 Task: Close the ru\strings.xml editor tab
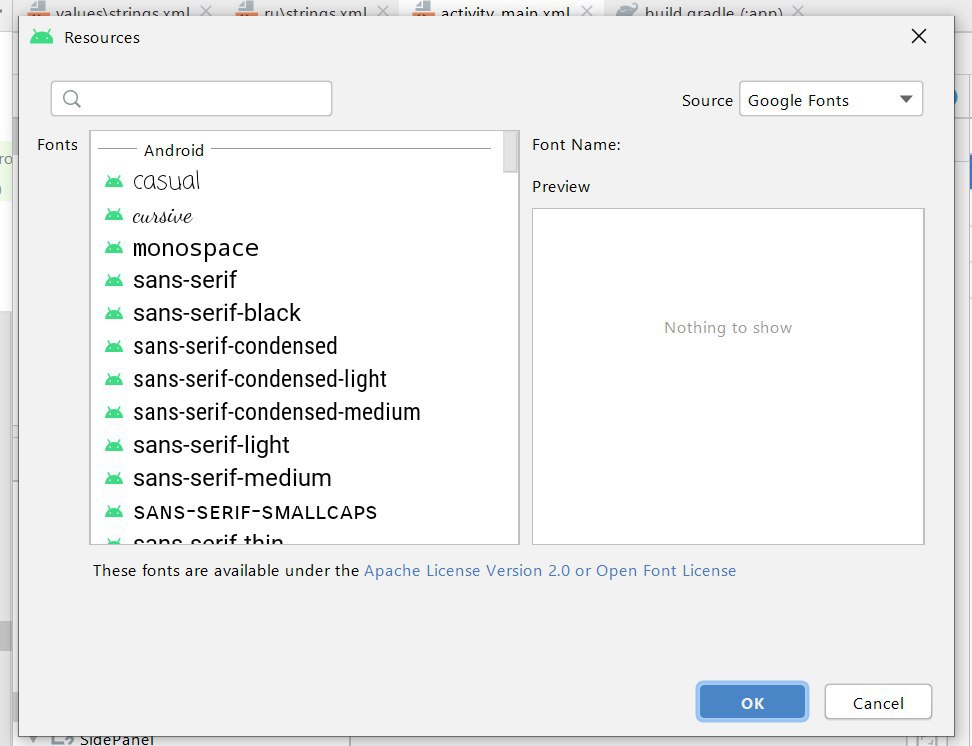383,11
